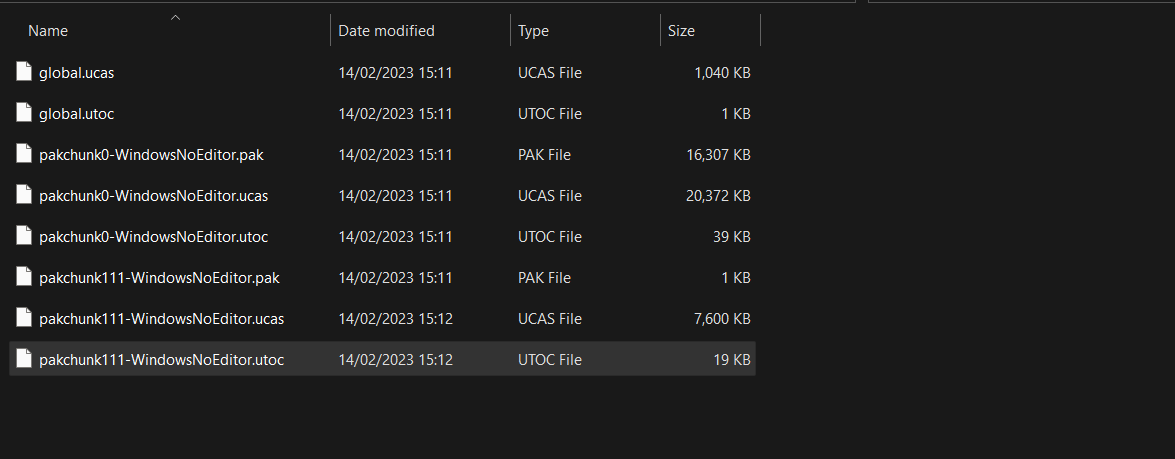
Task: Select pakchunk111-WindowsNoEditor.pak file name
Action: 160,278
